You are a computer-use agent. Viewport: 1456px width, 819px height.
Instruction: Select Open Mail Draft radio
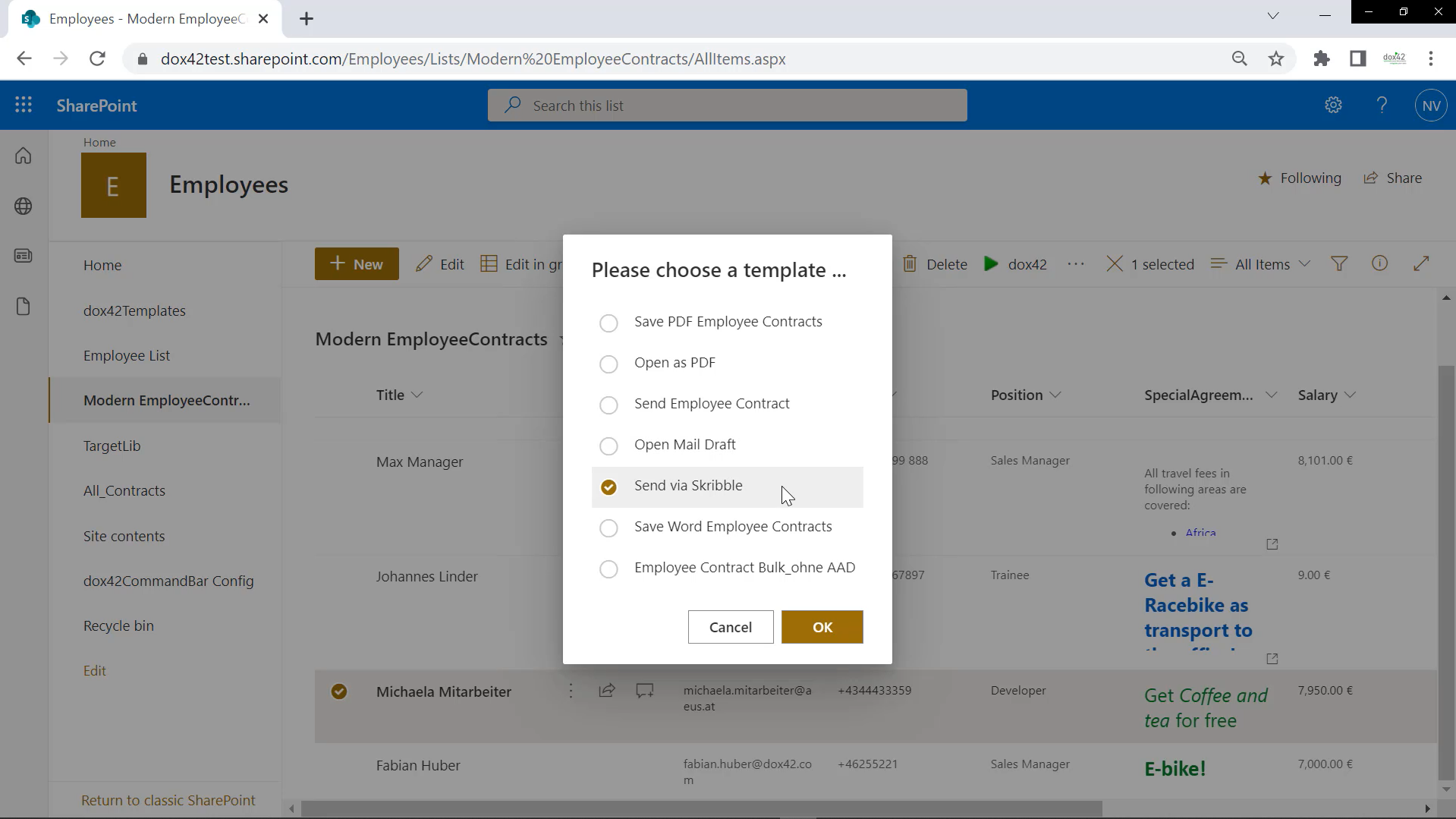click(x=609, y=446)
